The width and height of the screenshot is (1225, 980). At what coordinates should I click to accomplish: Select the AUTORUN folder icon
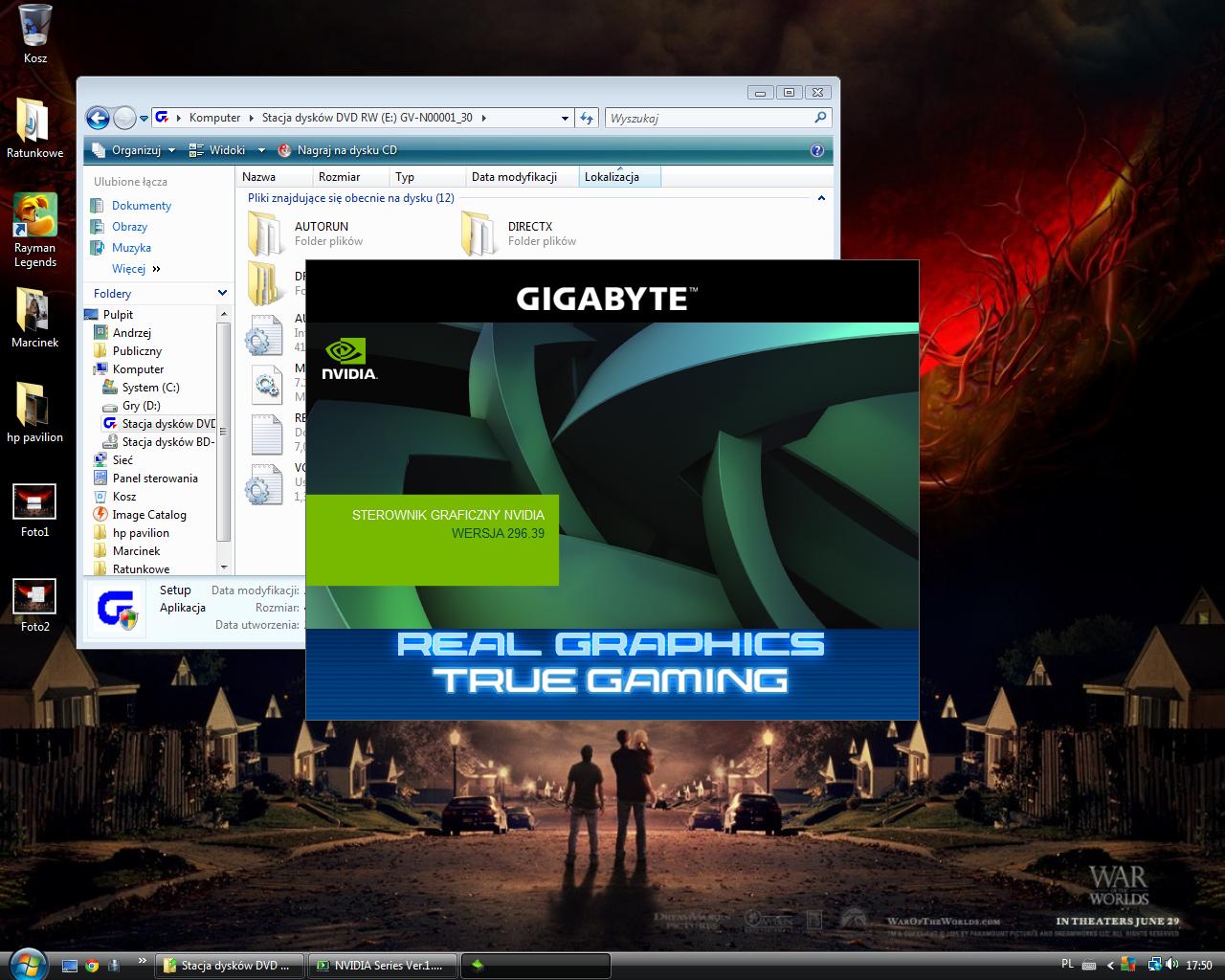(x=266, y=233)
